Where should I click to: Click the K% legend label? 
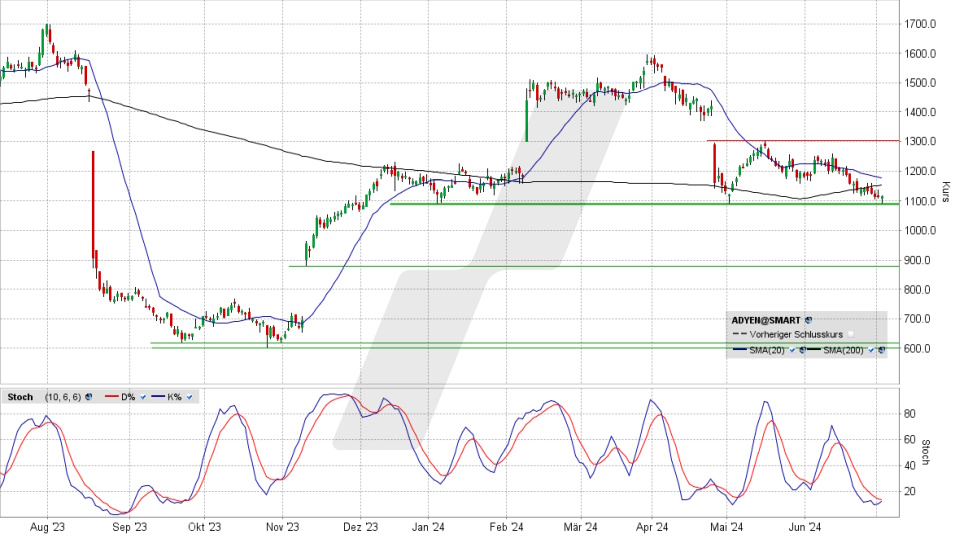[174, 397]
